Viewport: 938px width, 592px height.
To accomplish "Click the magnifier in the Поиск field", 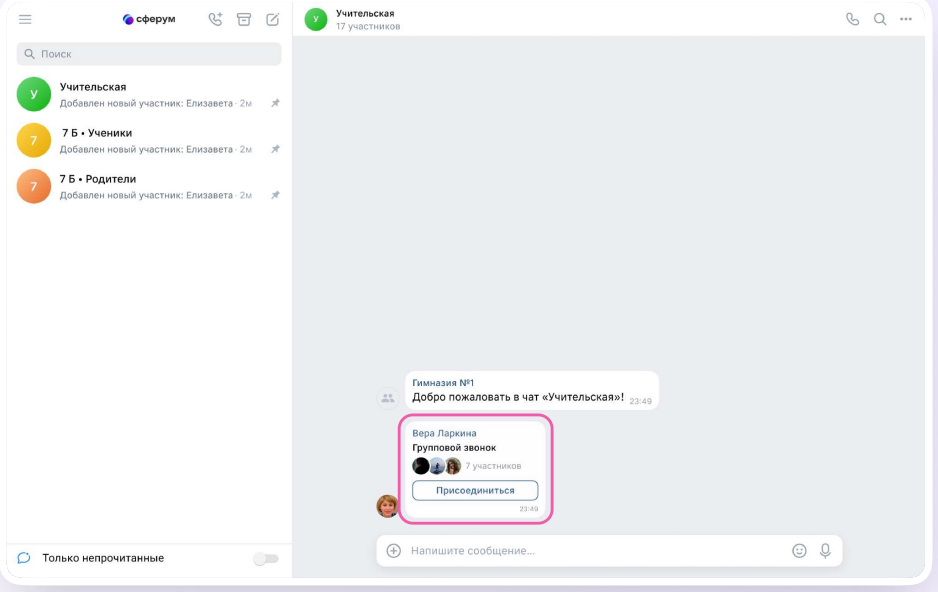I will pos(29,54).
